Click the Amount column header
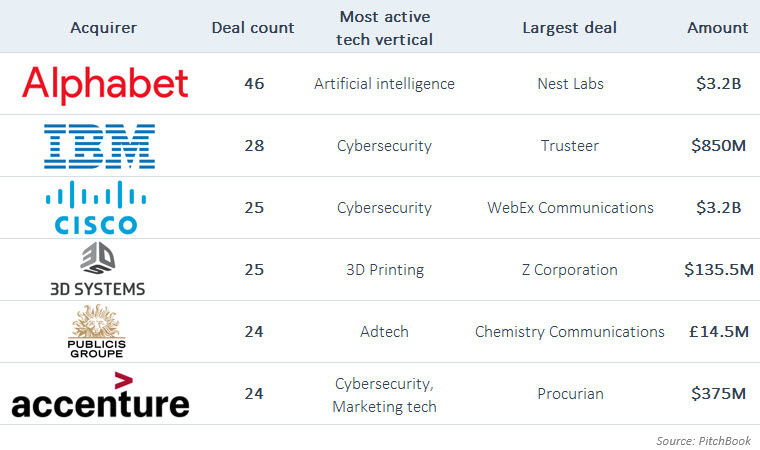This screenshot has width=760, height=450. [x=717, y=27]
